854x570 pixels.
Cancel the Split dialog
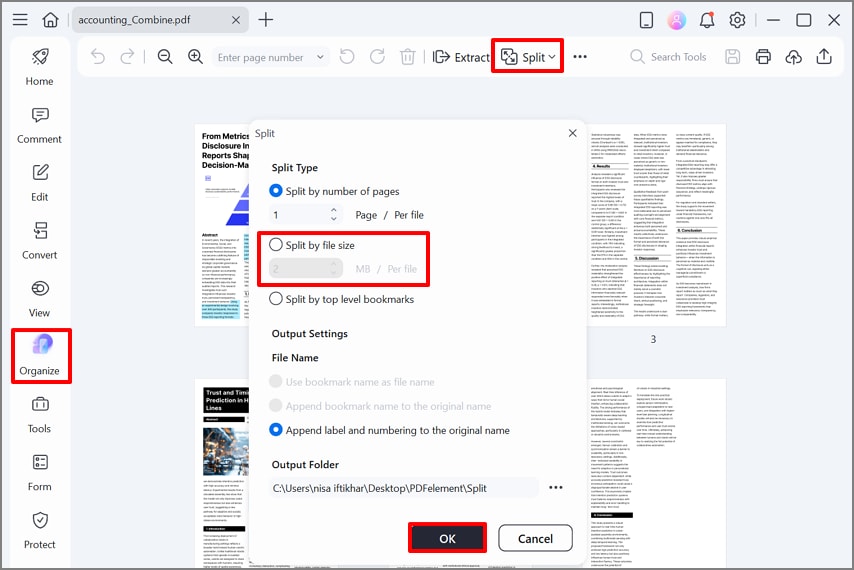point(535,538)
